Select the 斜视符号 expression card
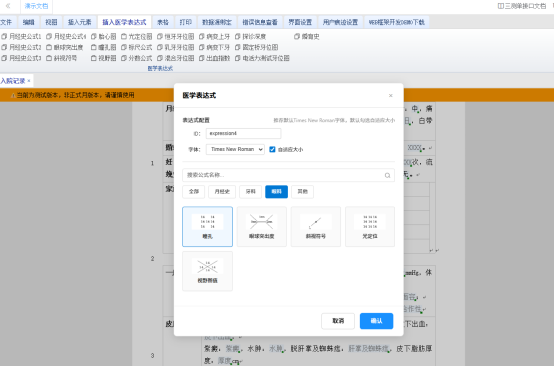The height and width of the screenshot is (366, 554). tap(316, 226)
